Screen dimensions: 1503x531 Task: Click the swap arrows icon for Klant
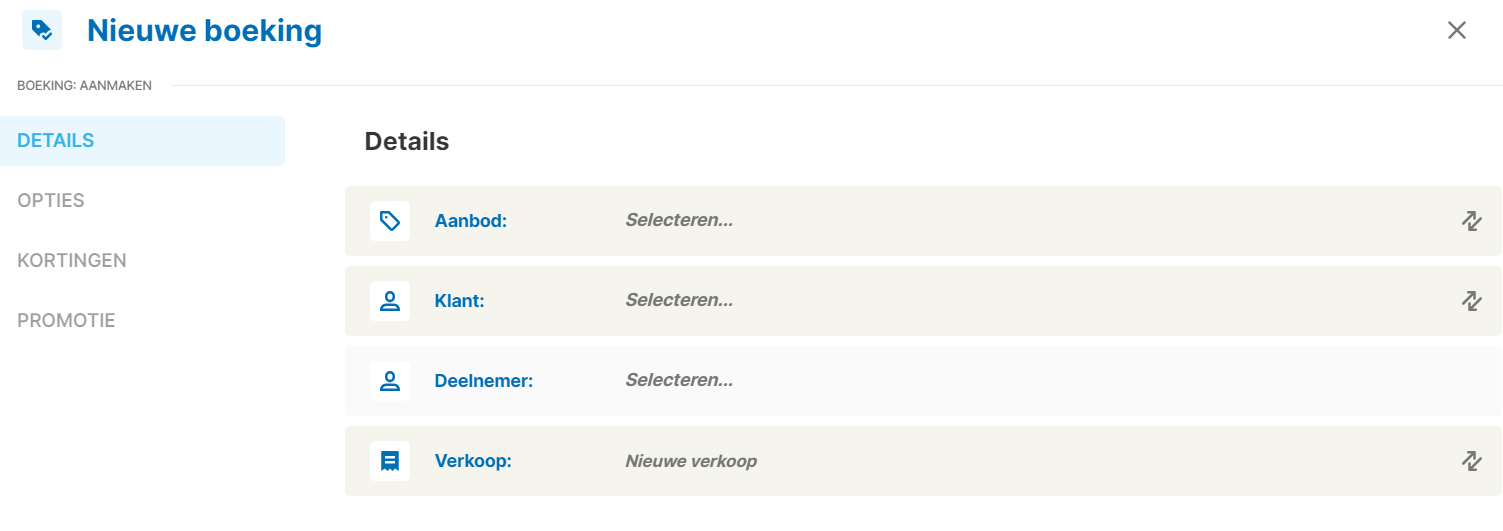[1471, 301]
